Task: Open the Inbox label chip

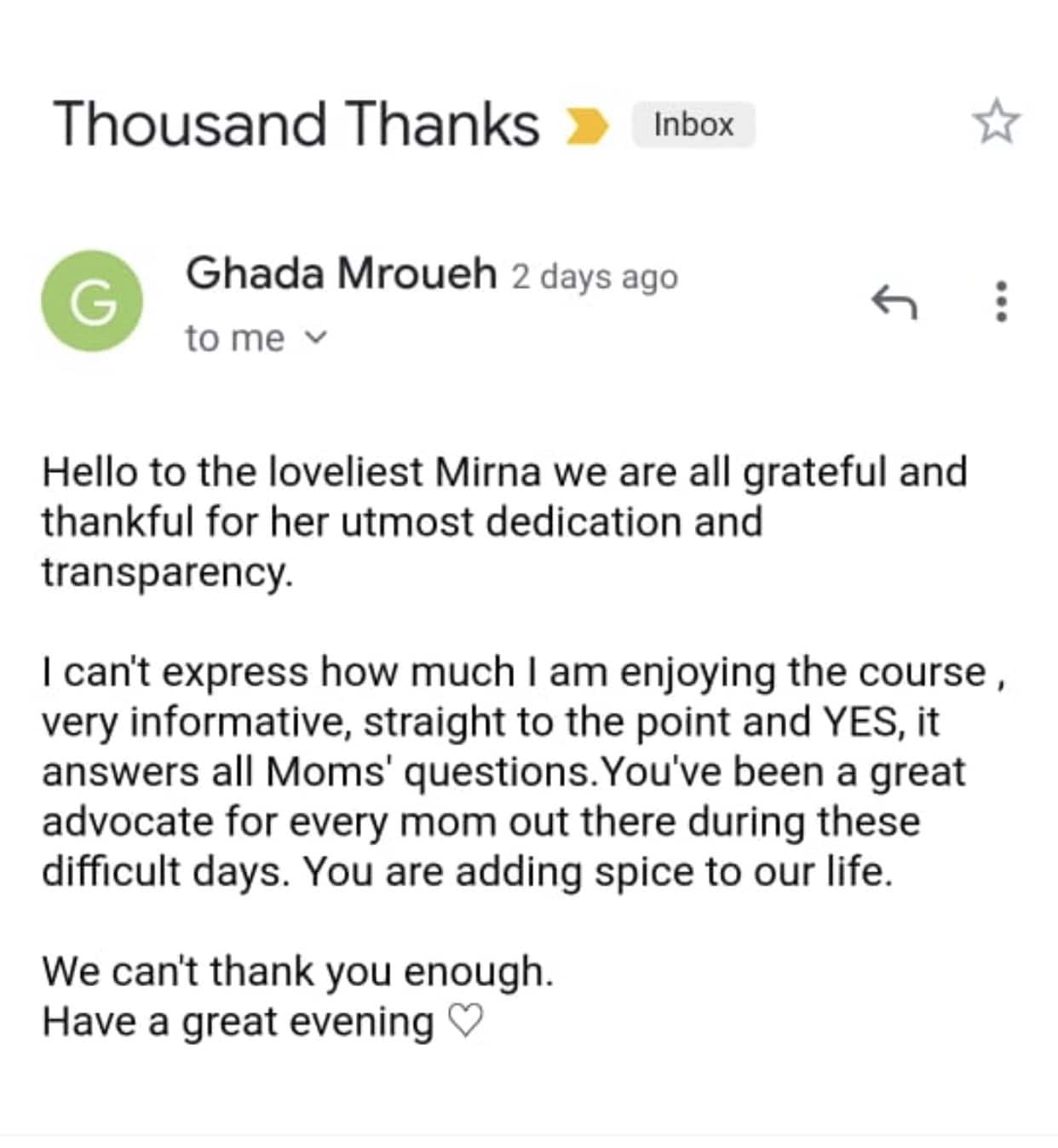Action: click(x=693, y=124)
